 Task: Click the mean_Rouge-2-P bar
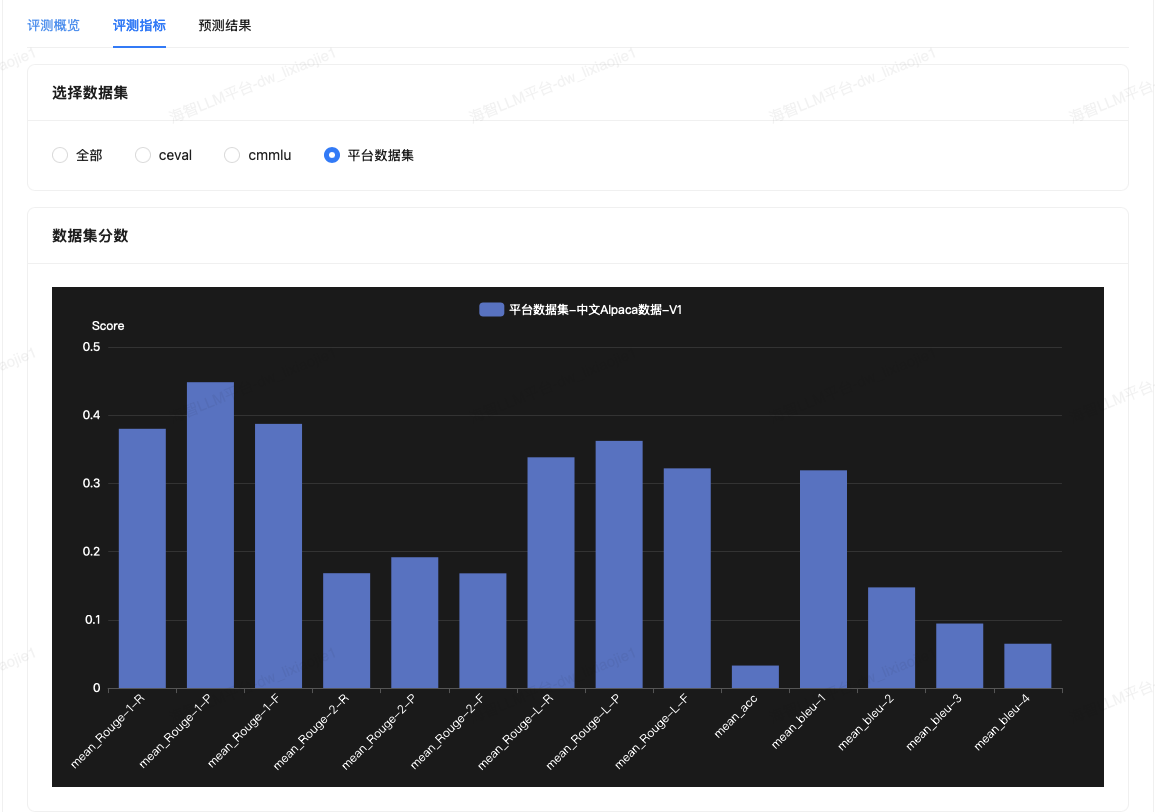[x=414, y=622]
